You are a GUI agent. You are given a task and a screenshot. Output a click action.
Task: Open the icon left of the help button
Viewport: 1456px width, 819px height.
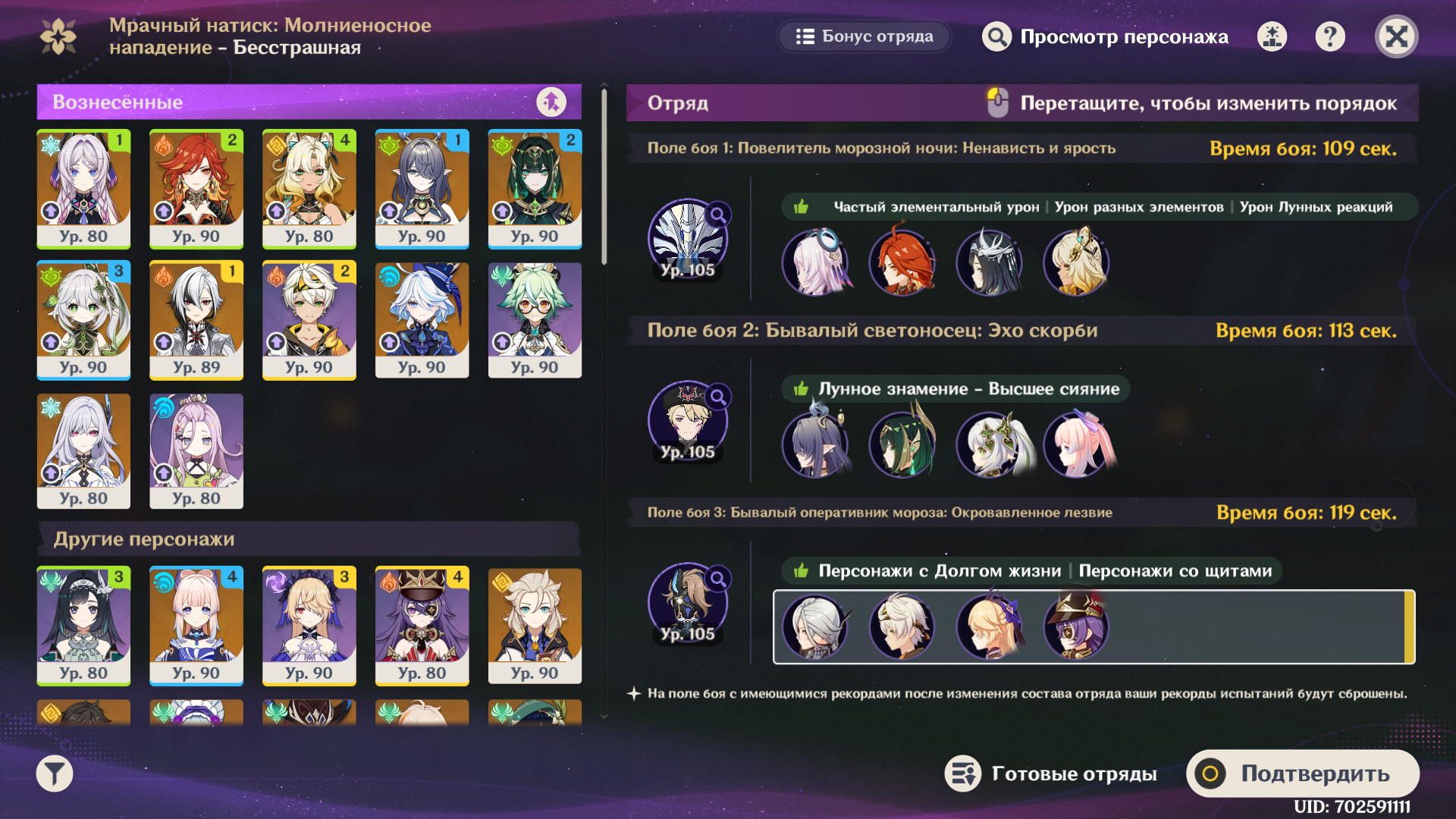point(1272,36)
